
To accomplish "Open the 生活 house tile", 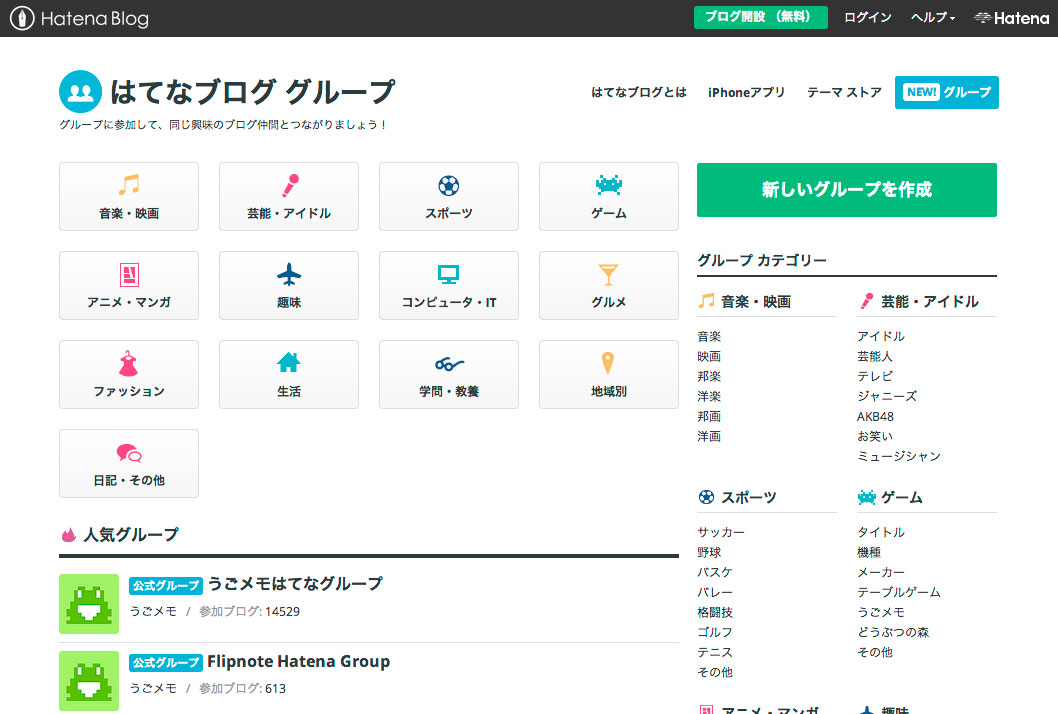I will (289, 375).
